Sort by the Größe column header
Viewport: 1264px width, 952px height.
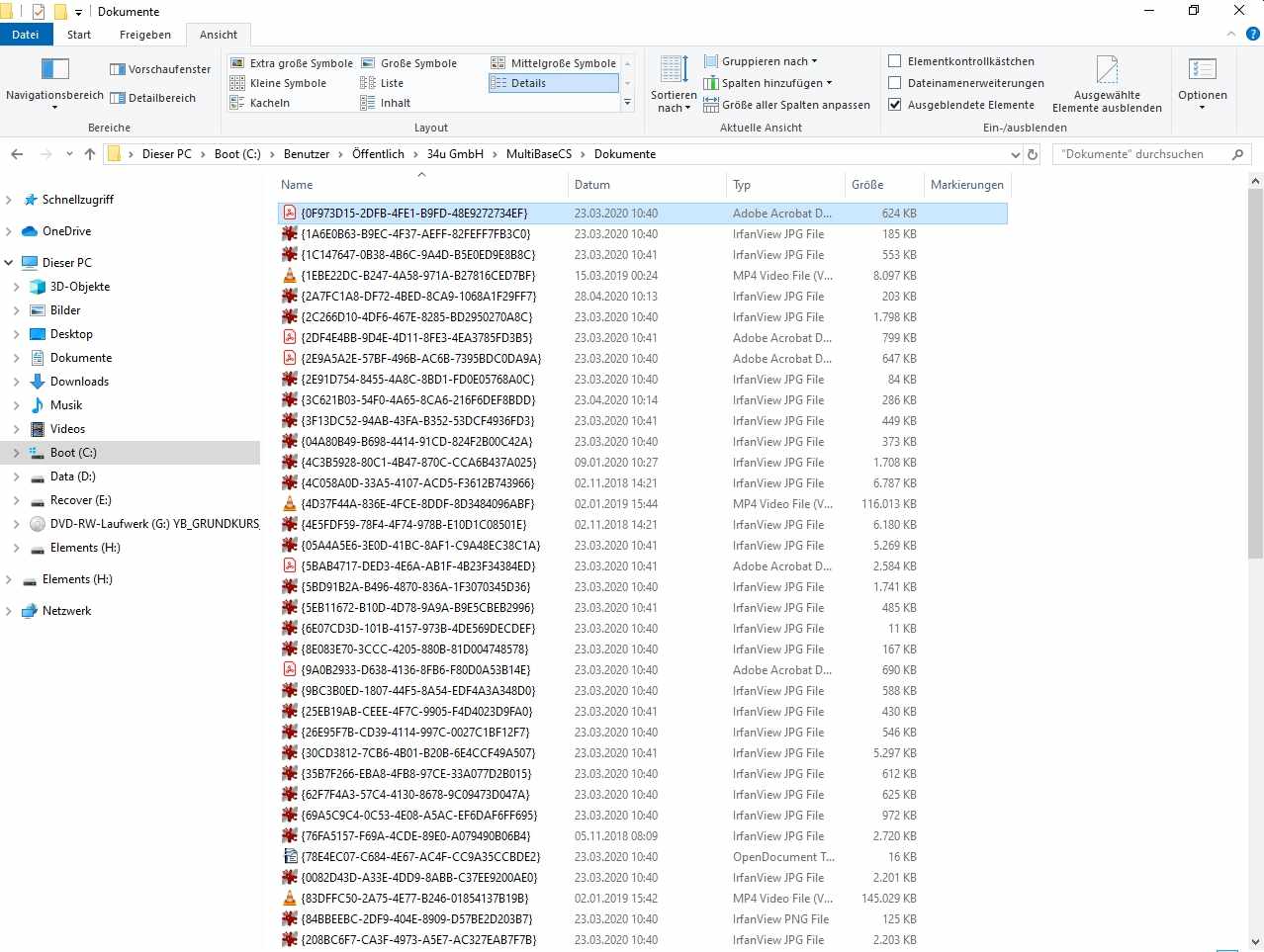click(x=882, y=185)
